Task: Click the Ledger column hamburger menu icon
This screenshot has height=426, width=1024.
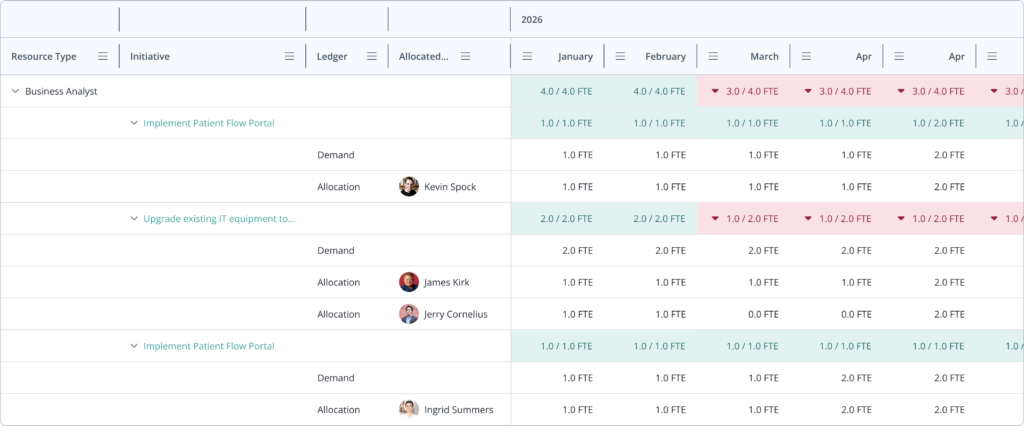Action: click(372, 57)
